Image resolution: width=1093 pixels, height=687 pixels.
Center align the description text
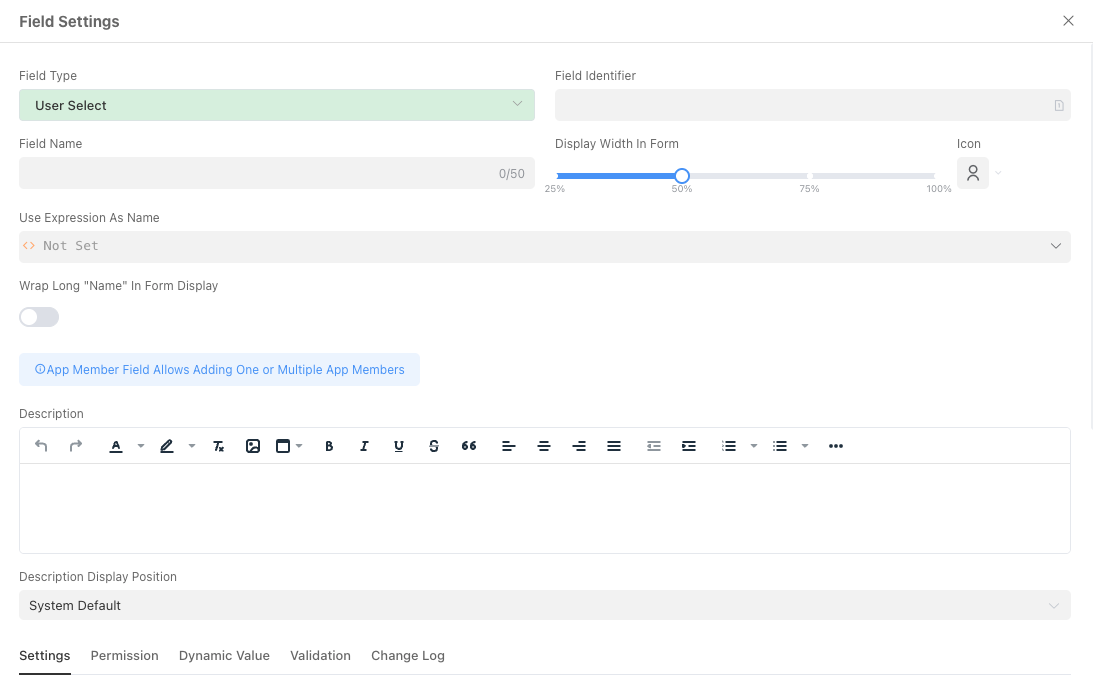click(x=544, y=446)
